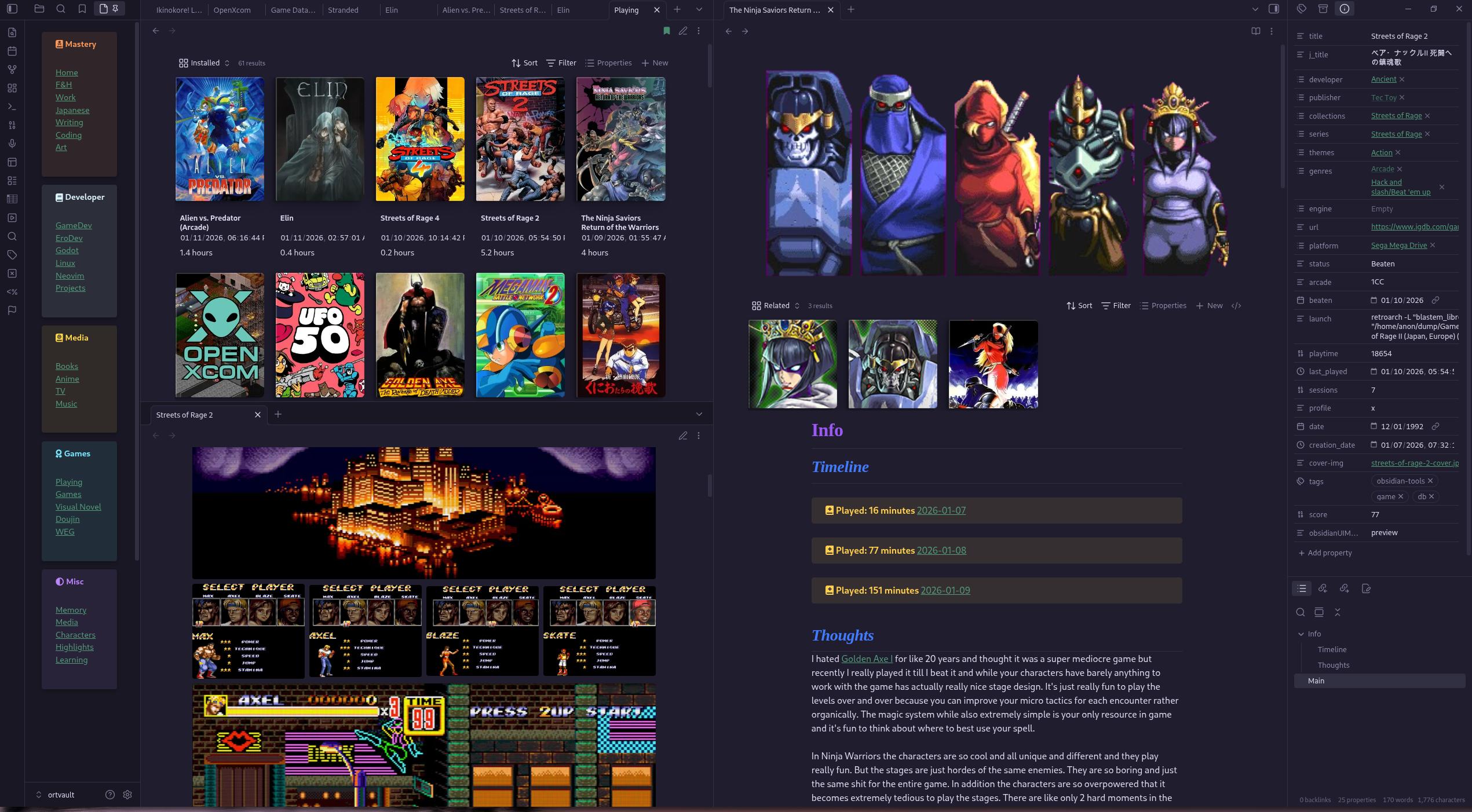The image size is (1472, 812).
Task: Open graph view from the left ribbon
Action: coord(12,70)
